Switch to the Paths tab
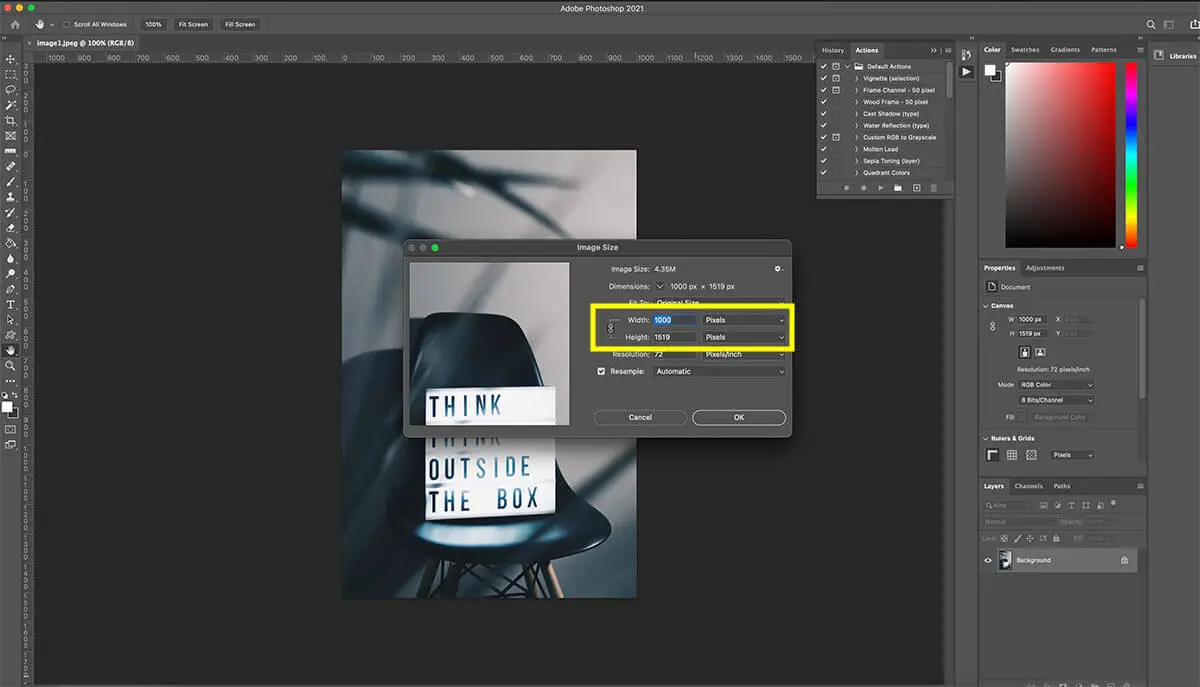This screenshot has width=1200, height=687. point(1062,486)
